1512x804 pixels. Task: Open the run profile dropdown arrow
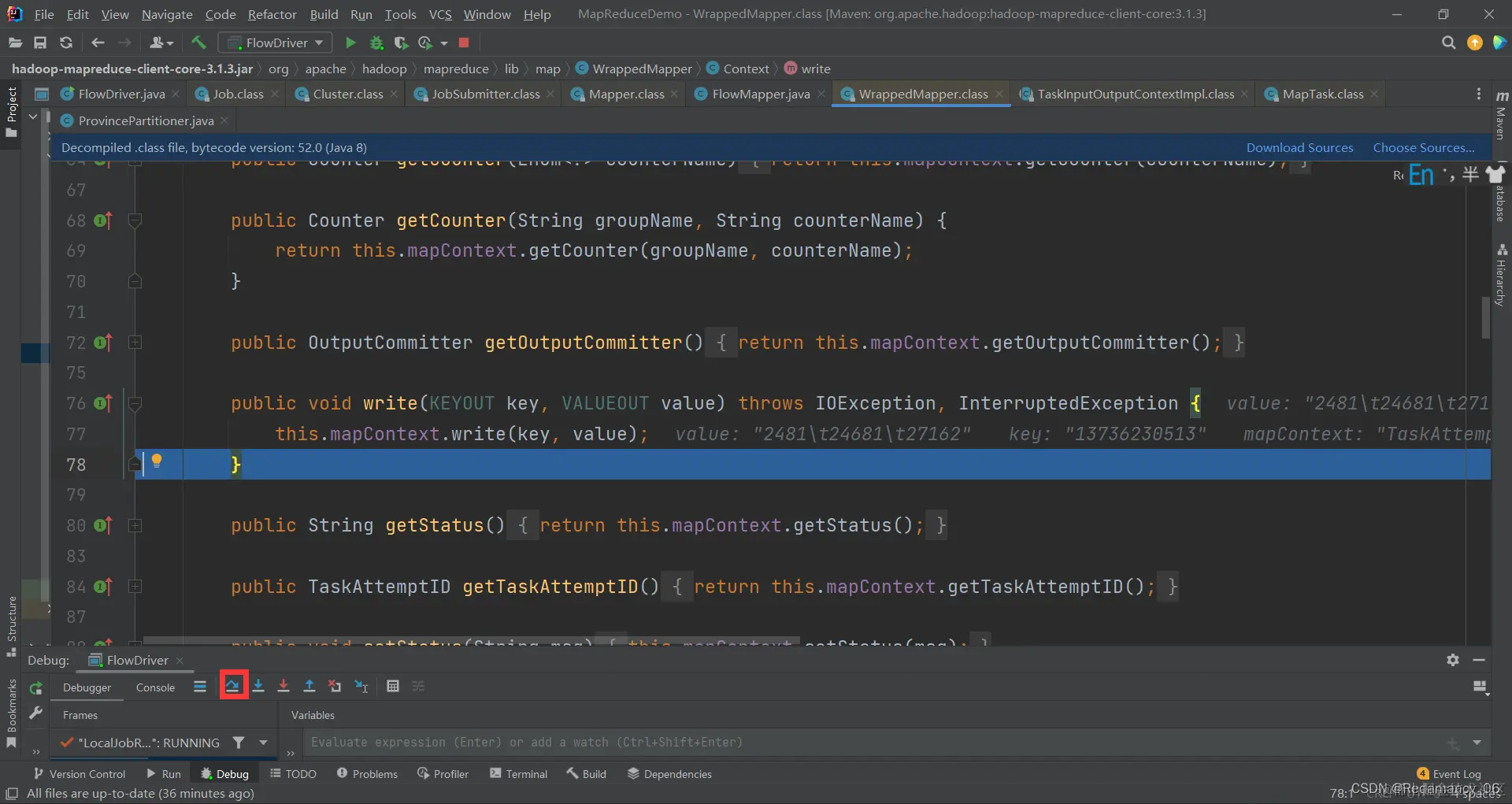443,43
